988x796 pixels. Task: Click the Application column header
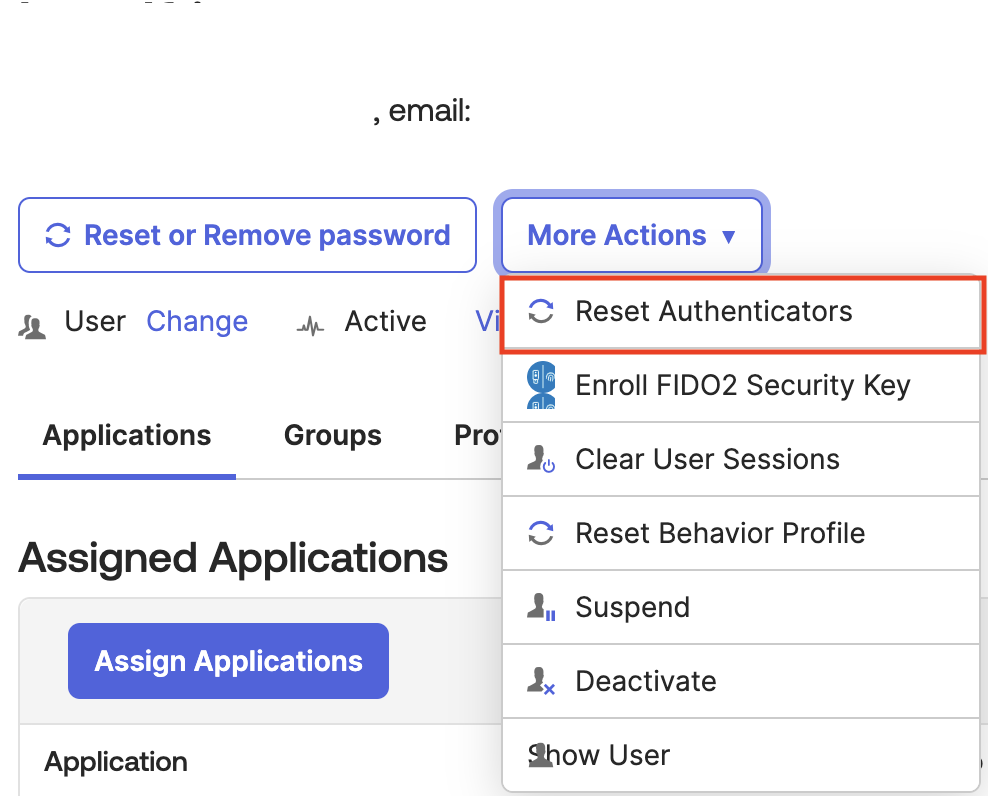point(115,761)
